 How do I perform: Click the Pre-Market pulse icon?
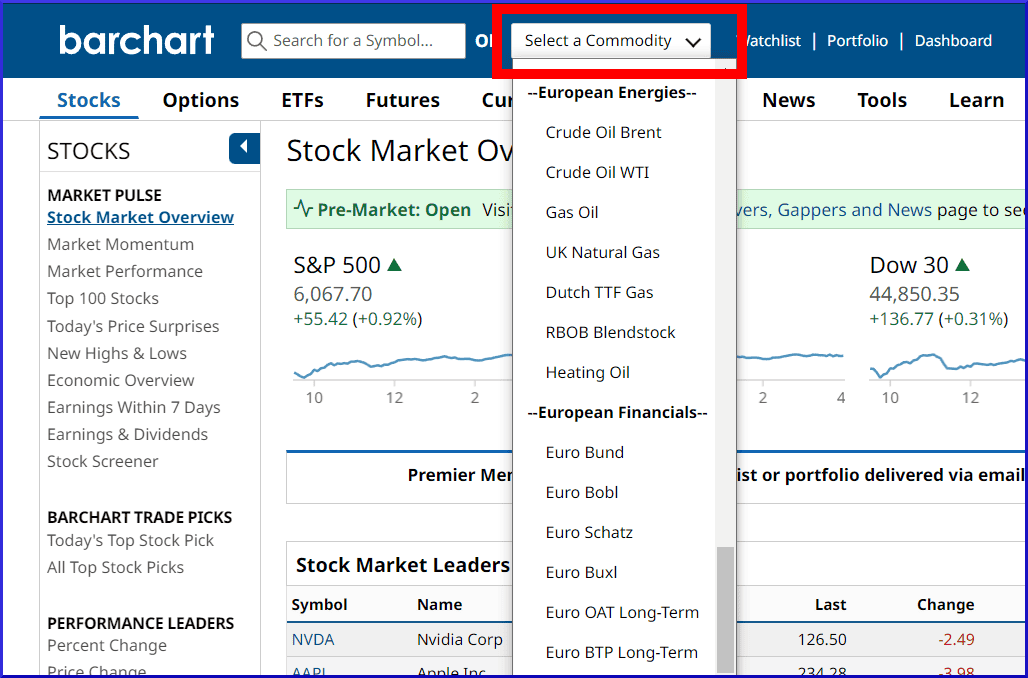303,210
